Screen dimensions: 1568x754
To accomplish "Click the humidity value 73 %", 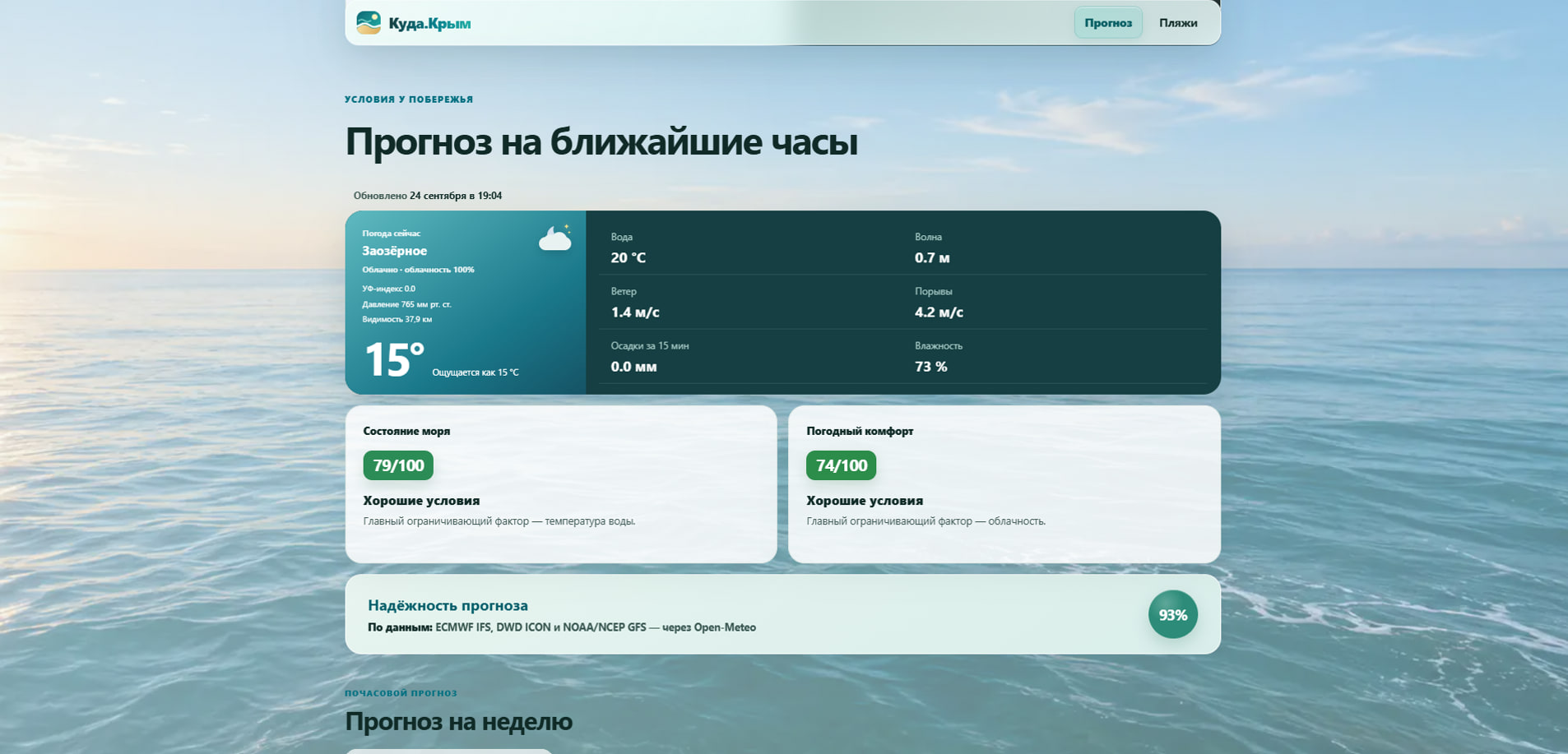I will pos(930,367).
